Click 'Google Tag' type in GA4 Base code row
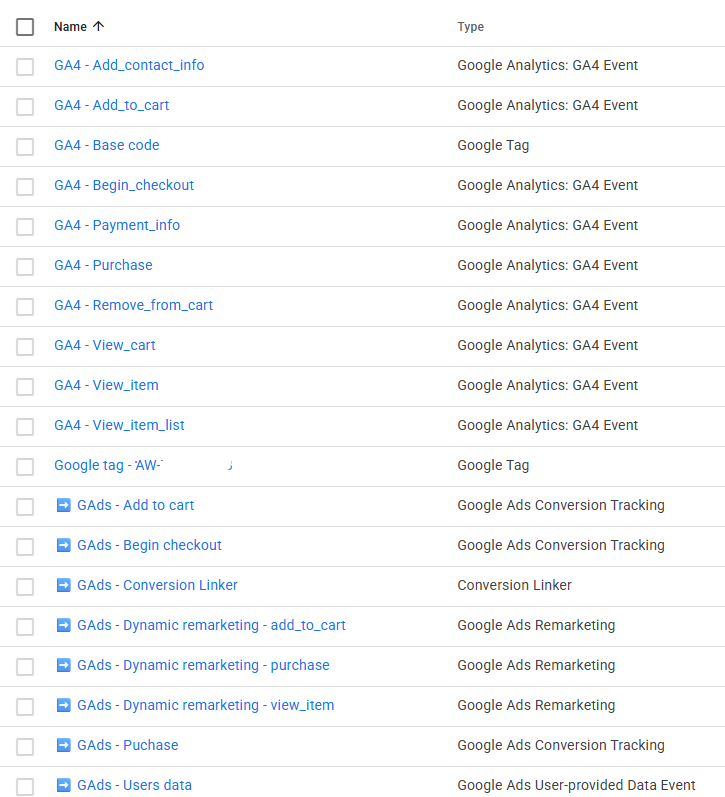The height and width of the screenshot is (797, 725). (x=493, y=145)
